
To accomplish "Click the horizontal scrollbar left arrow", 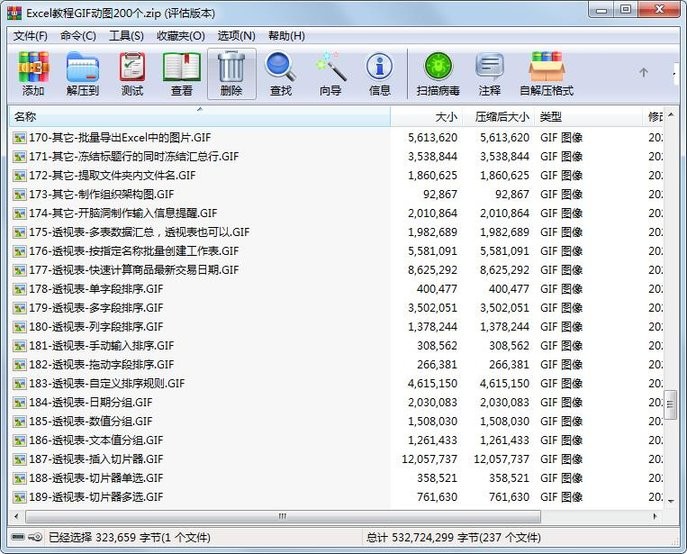I will 16,516.
